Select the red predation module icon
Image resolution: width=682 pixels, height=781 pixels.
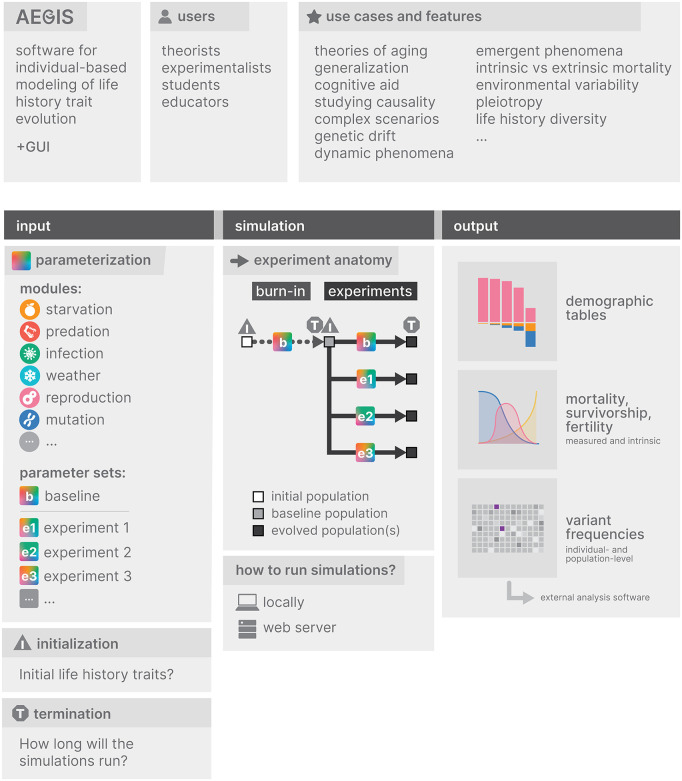click(x=30, y=331)
